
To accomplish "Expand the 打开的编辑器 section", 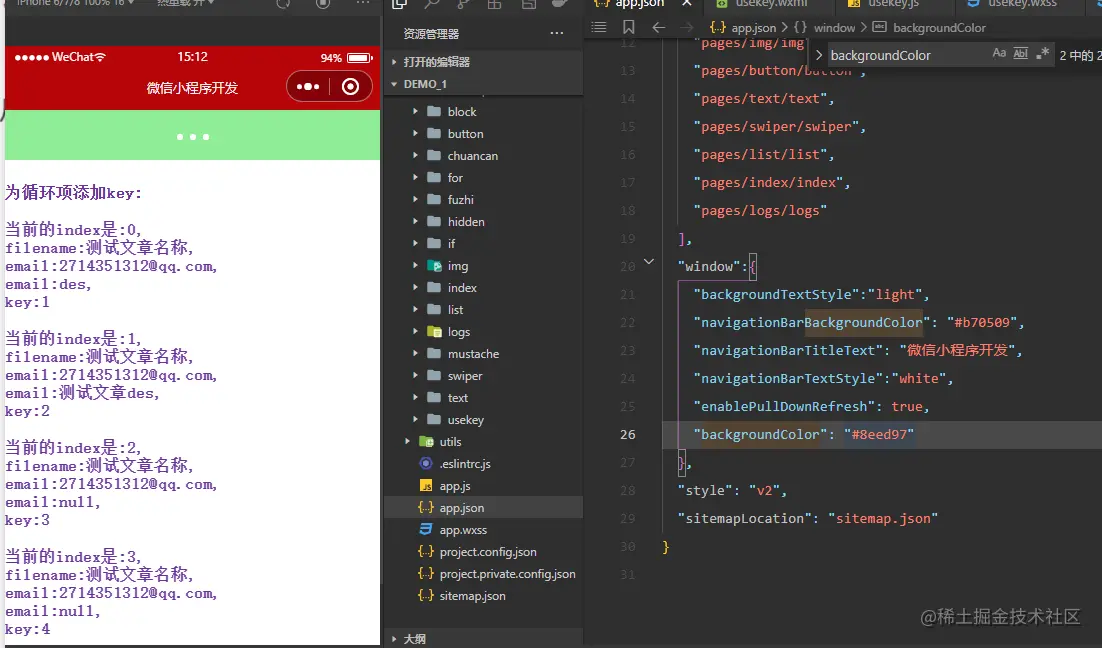I will (x=394, y=62).
